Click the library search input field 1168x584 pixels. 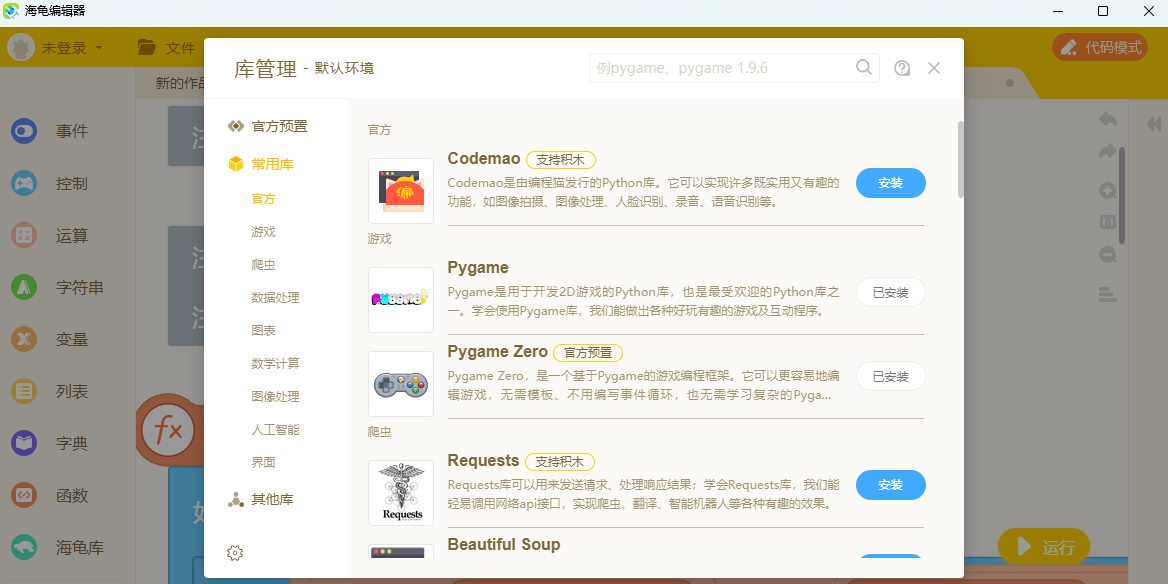[723, 68]
